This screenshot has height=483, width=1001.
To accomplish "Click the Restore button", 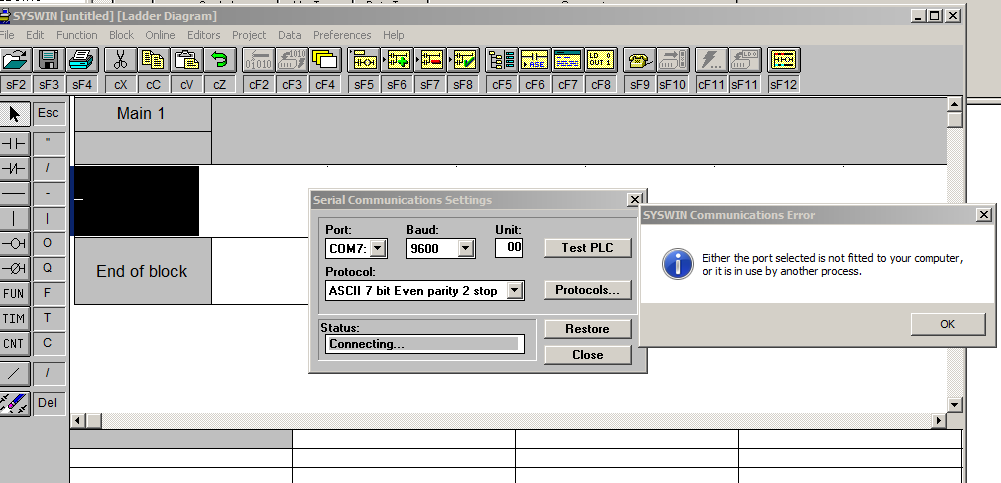I will [x=587, y=329].
